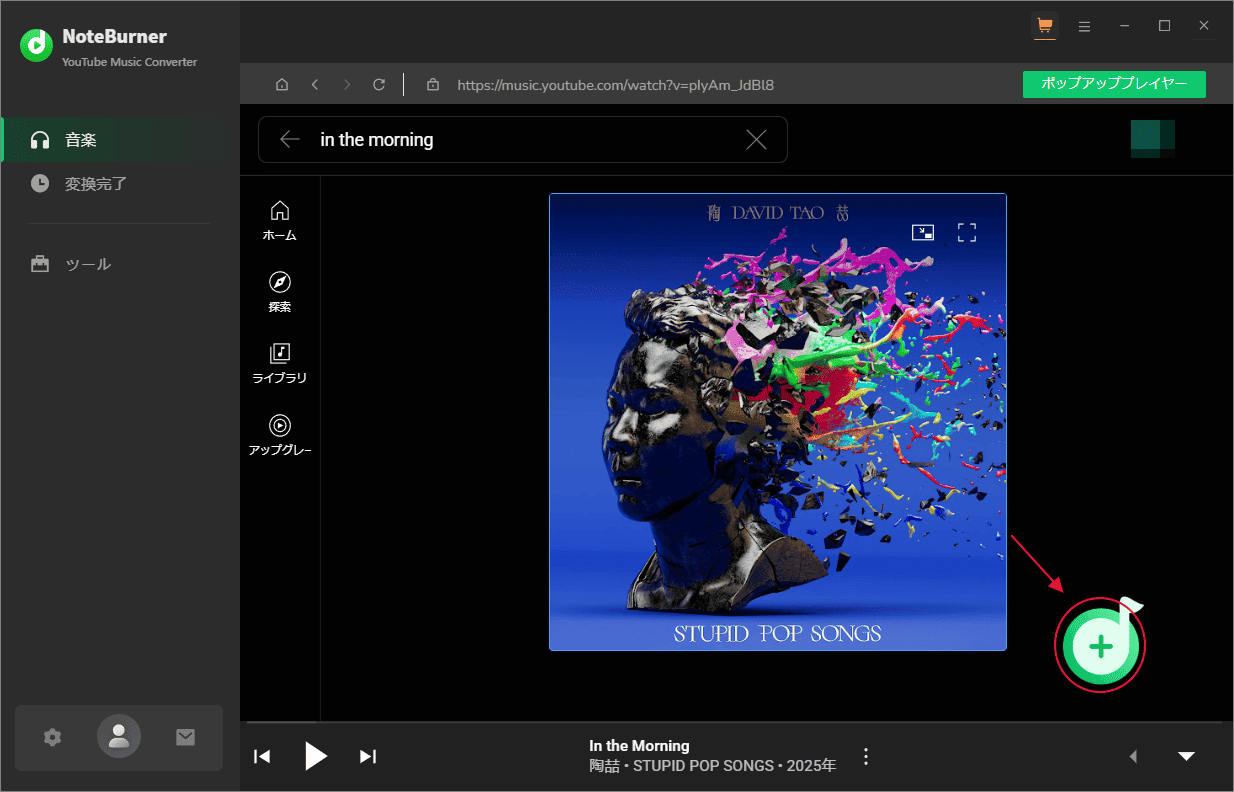The width and height of the screenshot is (1234, 792).
Task: Open artist 陶喆 in the player bar
Action: pyautogui.click(x=605, y=766)
